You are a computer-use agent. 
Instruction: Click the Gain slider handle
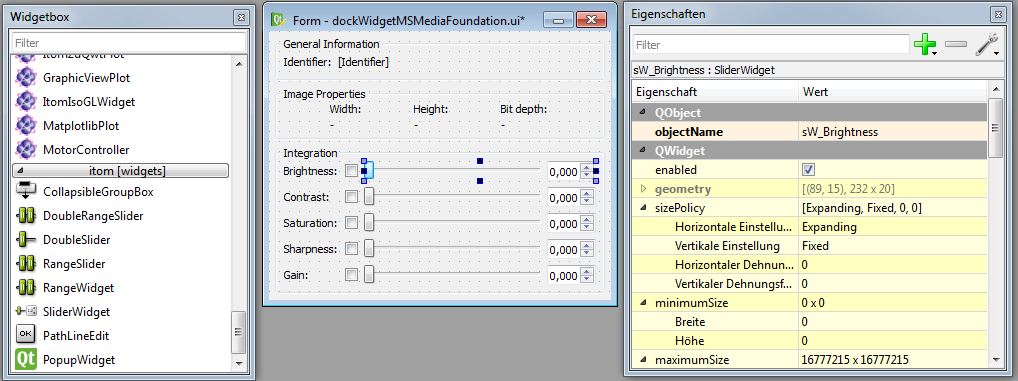pyautogui.click(x=368, y=275)
